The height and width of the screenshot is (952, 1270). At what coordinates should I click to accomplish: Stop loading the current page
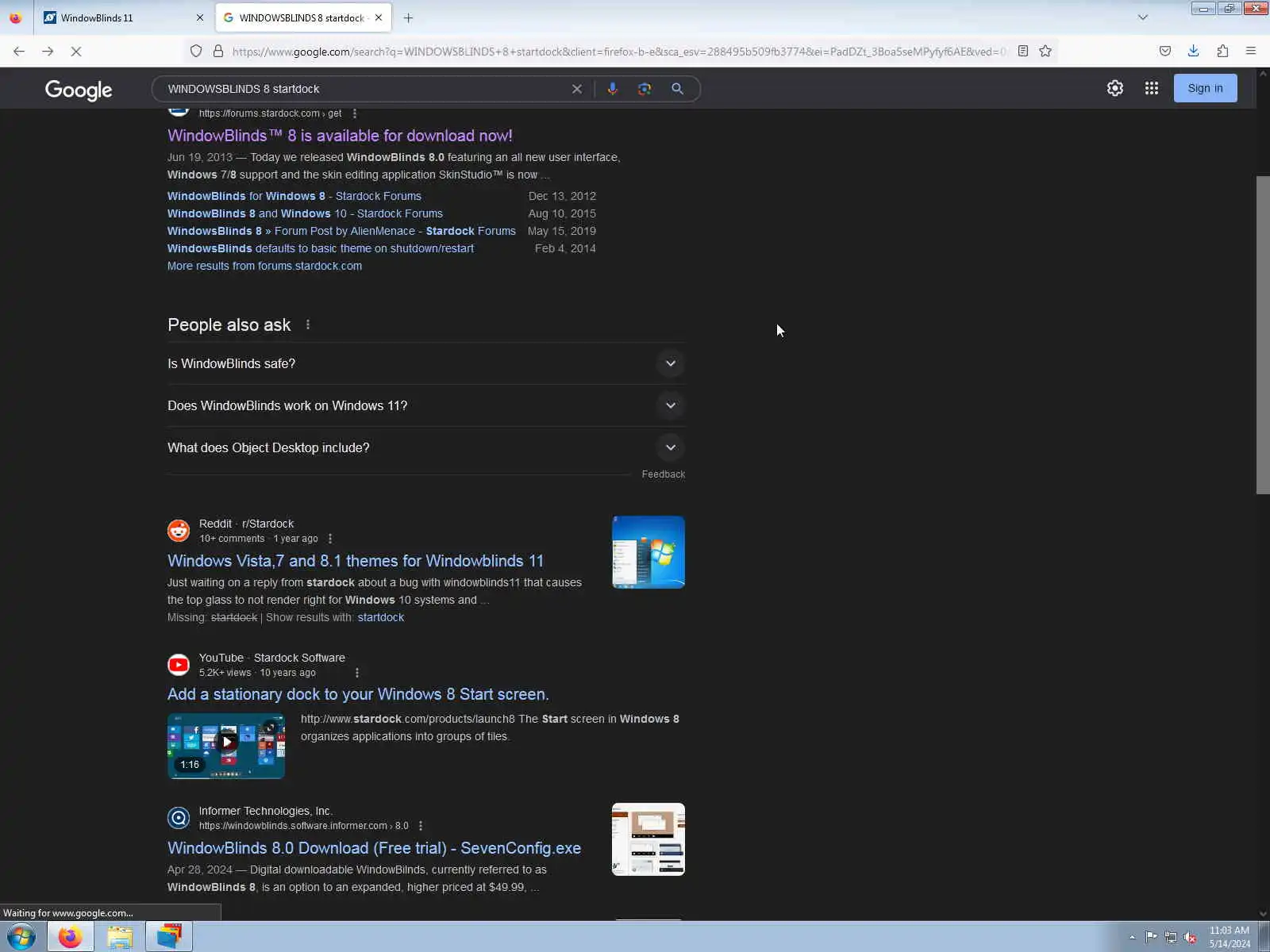pos(76,51)
